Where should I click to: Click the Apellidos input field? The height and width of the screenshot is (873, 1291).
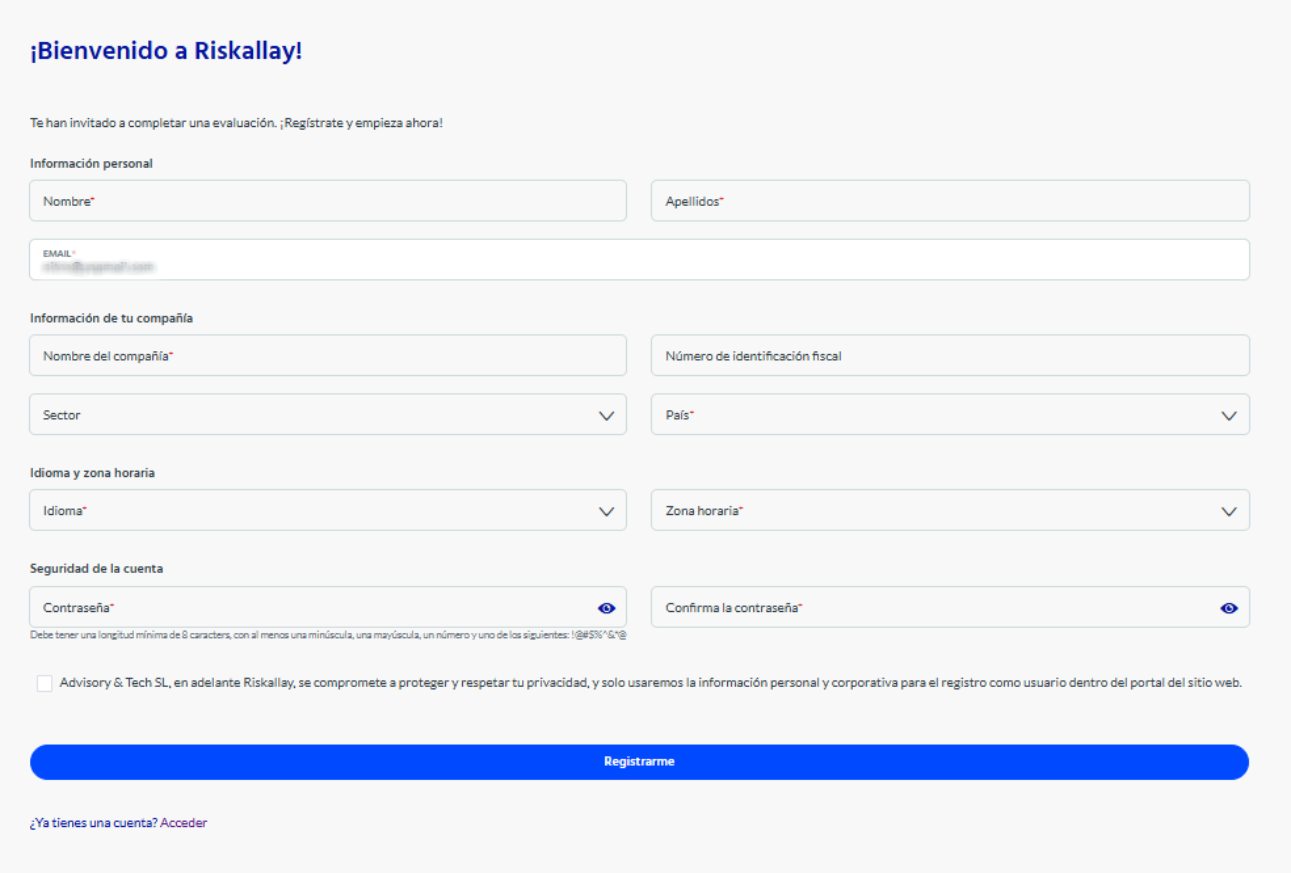click(950, 201)
